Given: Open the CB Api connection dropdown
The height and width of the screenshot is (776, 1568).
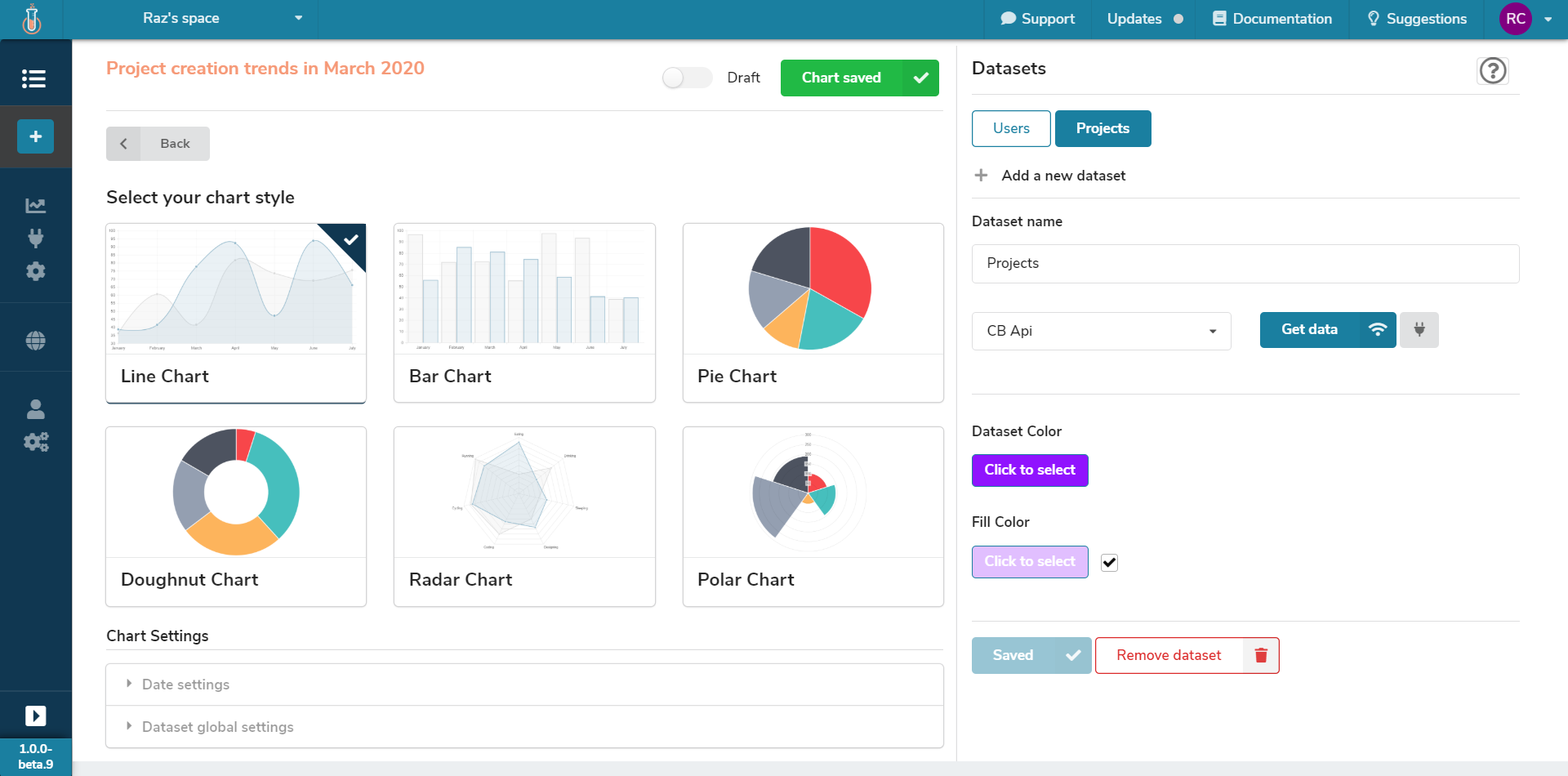Looking at the screenshot, I should (1101, 331).
